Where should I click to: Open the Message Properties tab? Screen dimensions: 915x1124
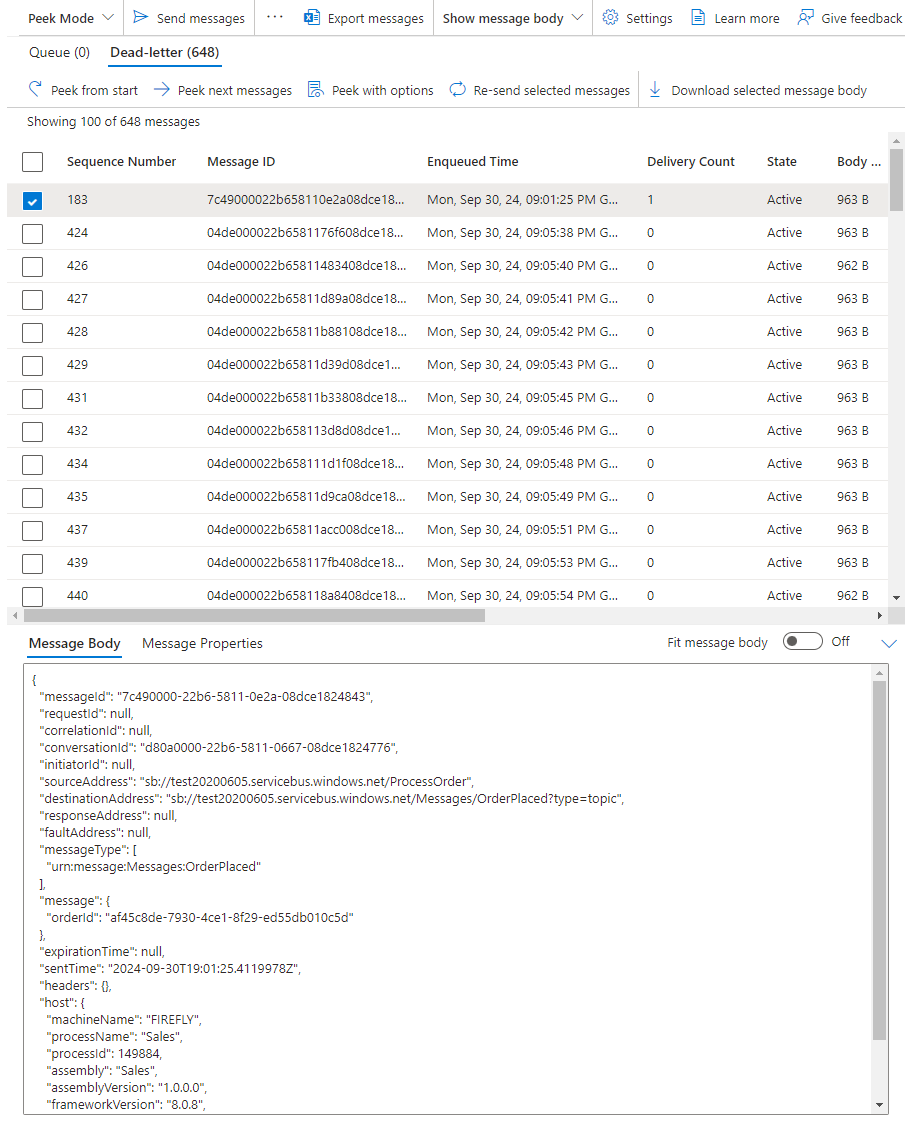202,643
